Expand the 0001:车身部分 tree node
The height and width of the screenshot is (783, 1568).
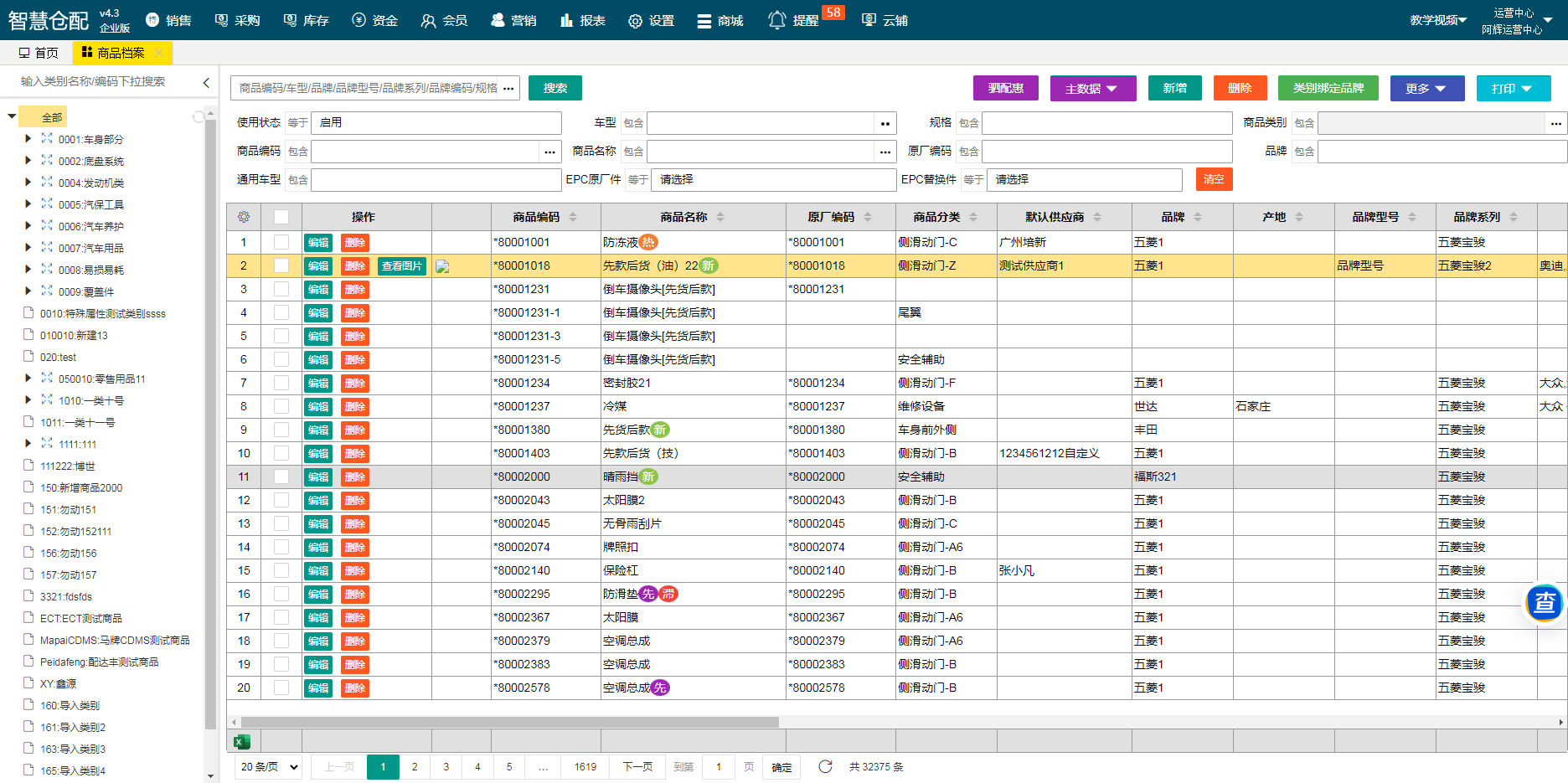[x=28, y=139]
